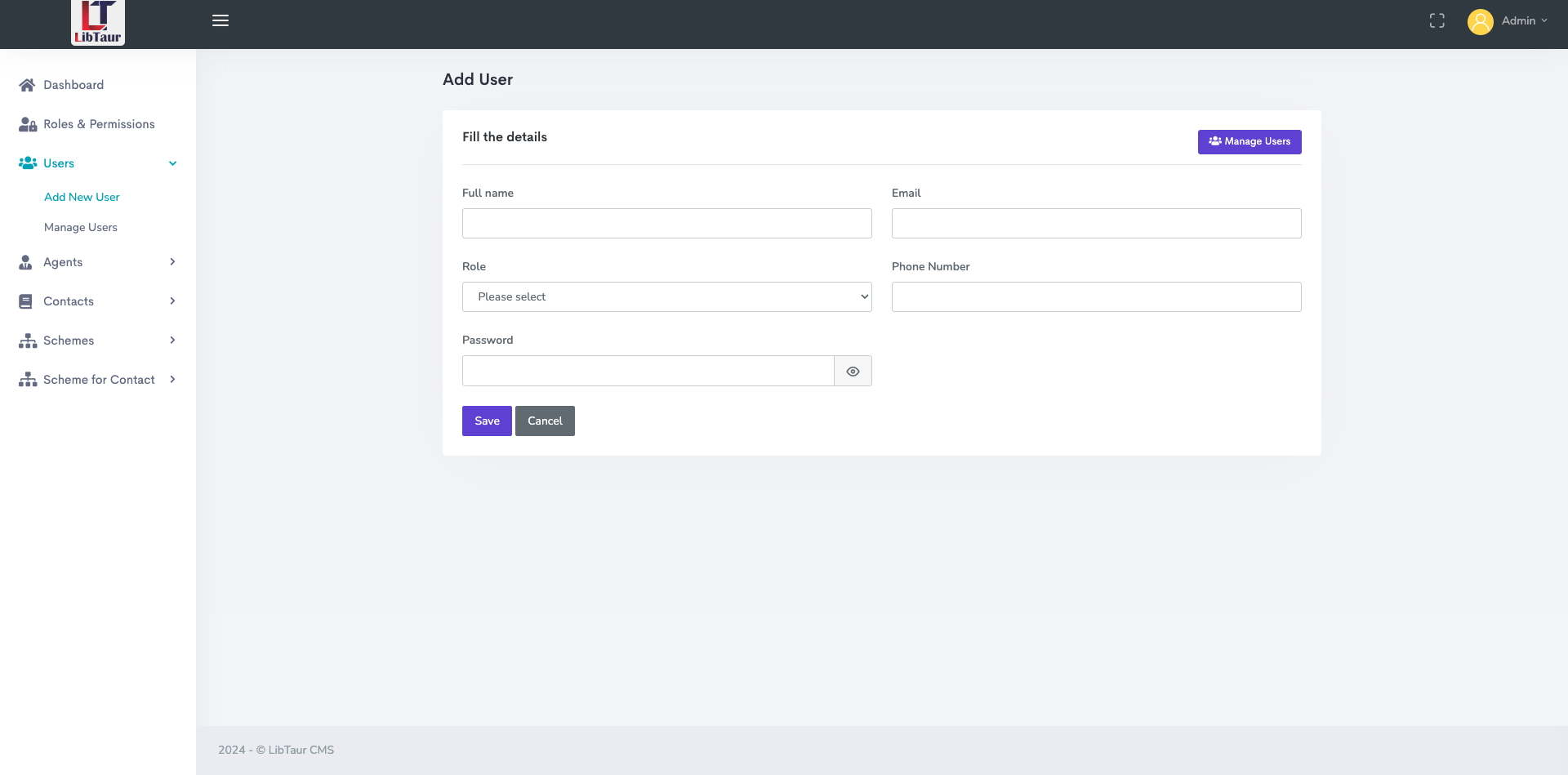
Task: Open the Role dropdown
Action: tap(666, 297)
